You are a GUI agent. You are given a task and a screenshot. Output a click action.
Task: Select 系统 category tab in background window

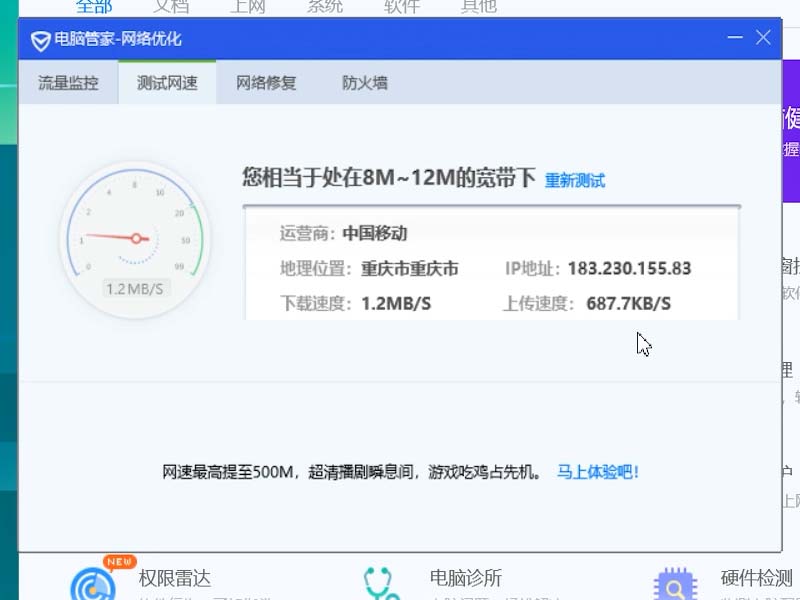(x=325, y=6)
